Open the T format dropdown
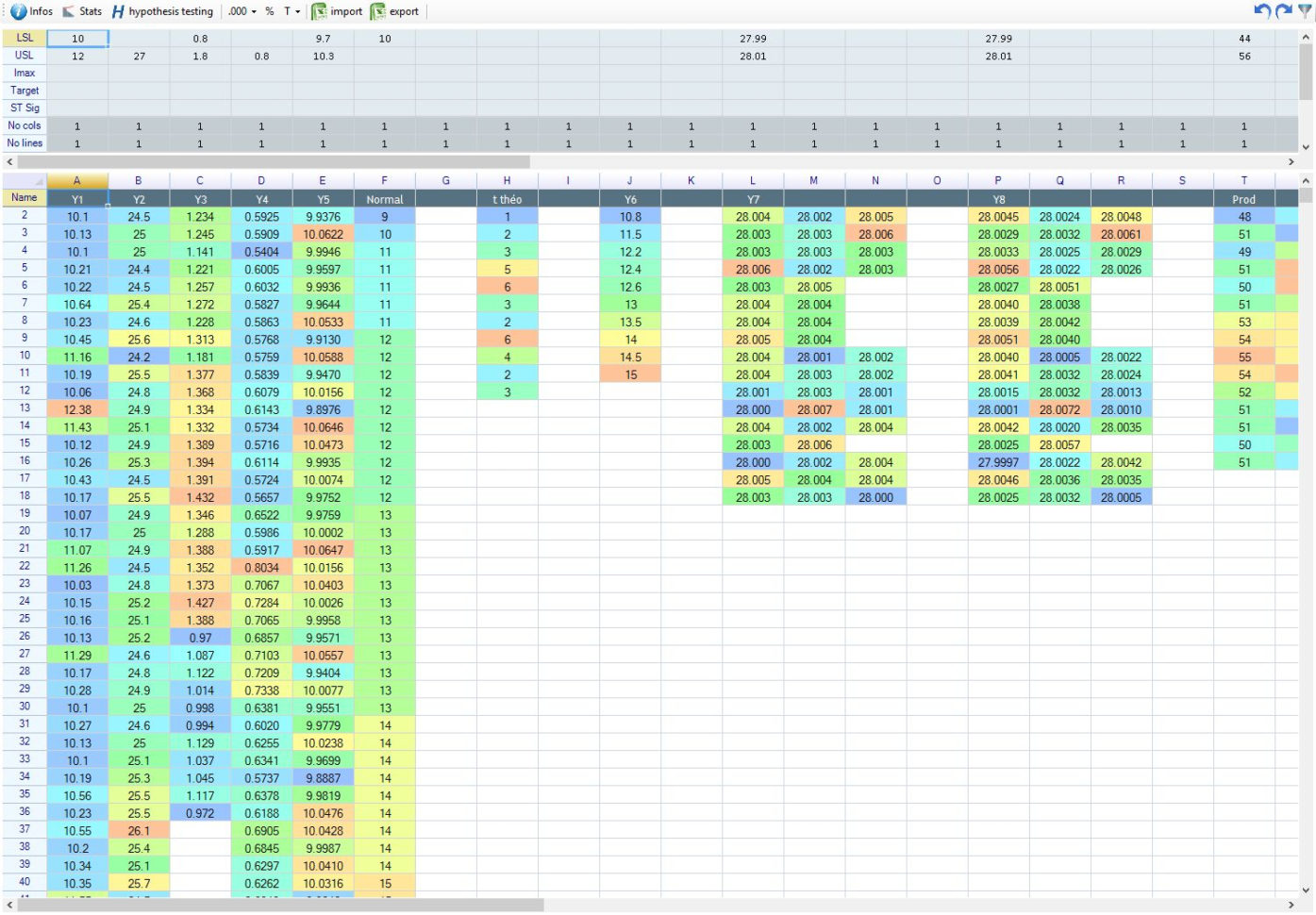 pos(293,11)
